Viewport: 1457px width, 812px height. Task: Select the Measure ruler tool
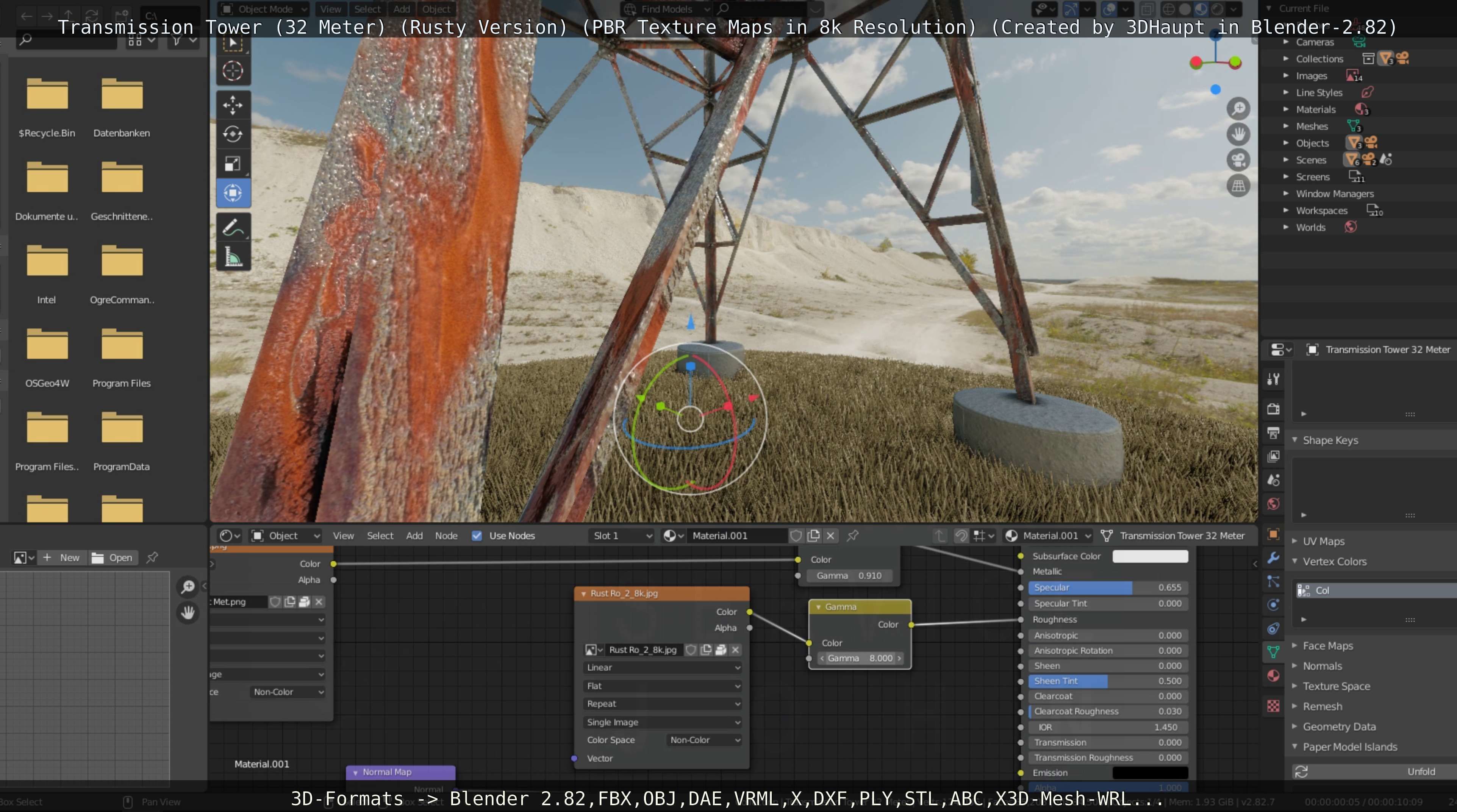[233, 257]
